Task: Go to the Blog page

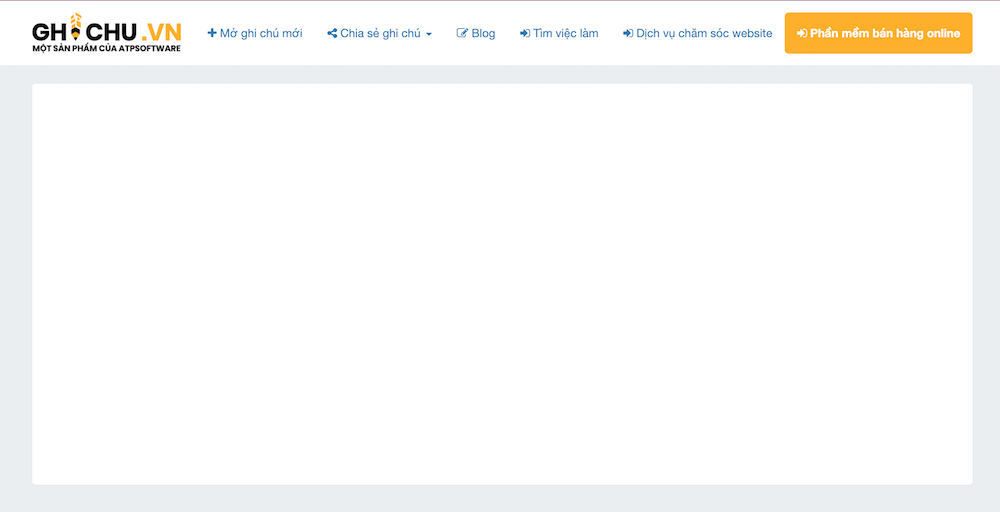Action: point(476,33)
